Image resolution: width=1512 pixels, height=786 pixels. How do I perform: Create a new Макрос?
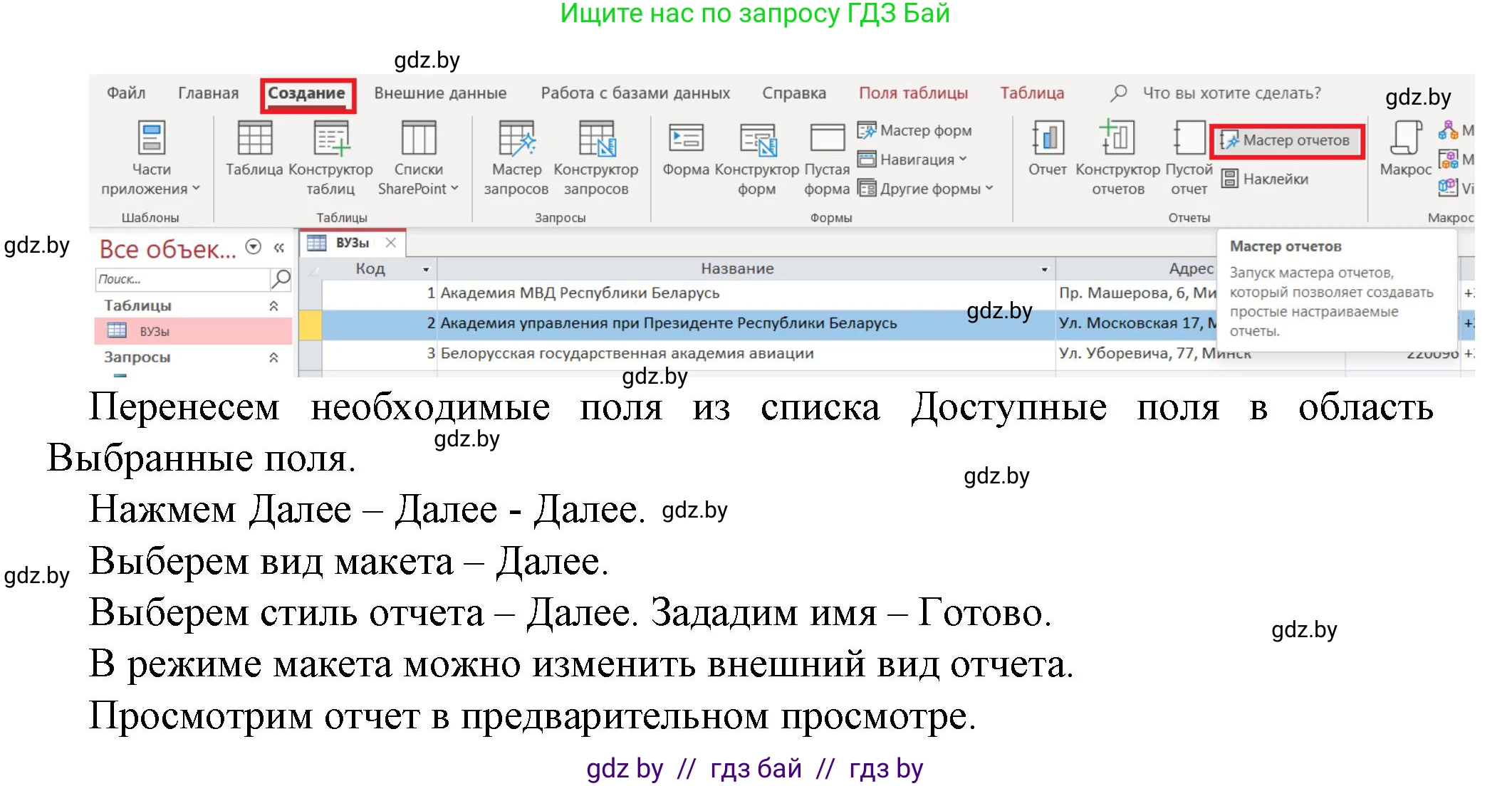(x=1405, y=147)
